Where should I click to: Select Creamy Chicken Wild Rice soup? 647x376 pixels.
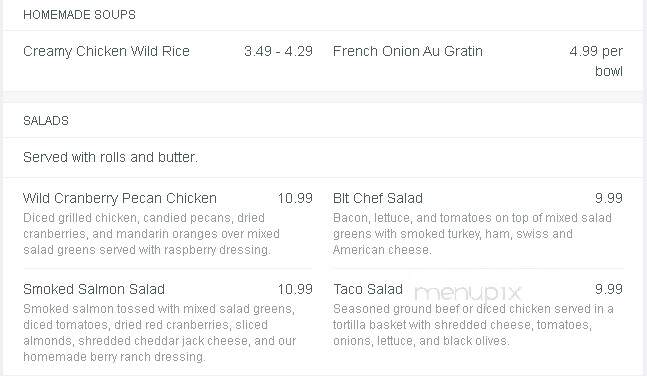click(x=106, y=51)
